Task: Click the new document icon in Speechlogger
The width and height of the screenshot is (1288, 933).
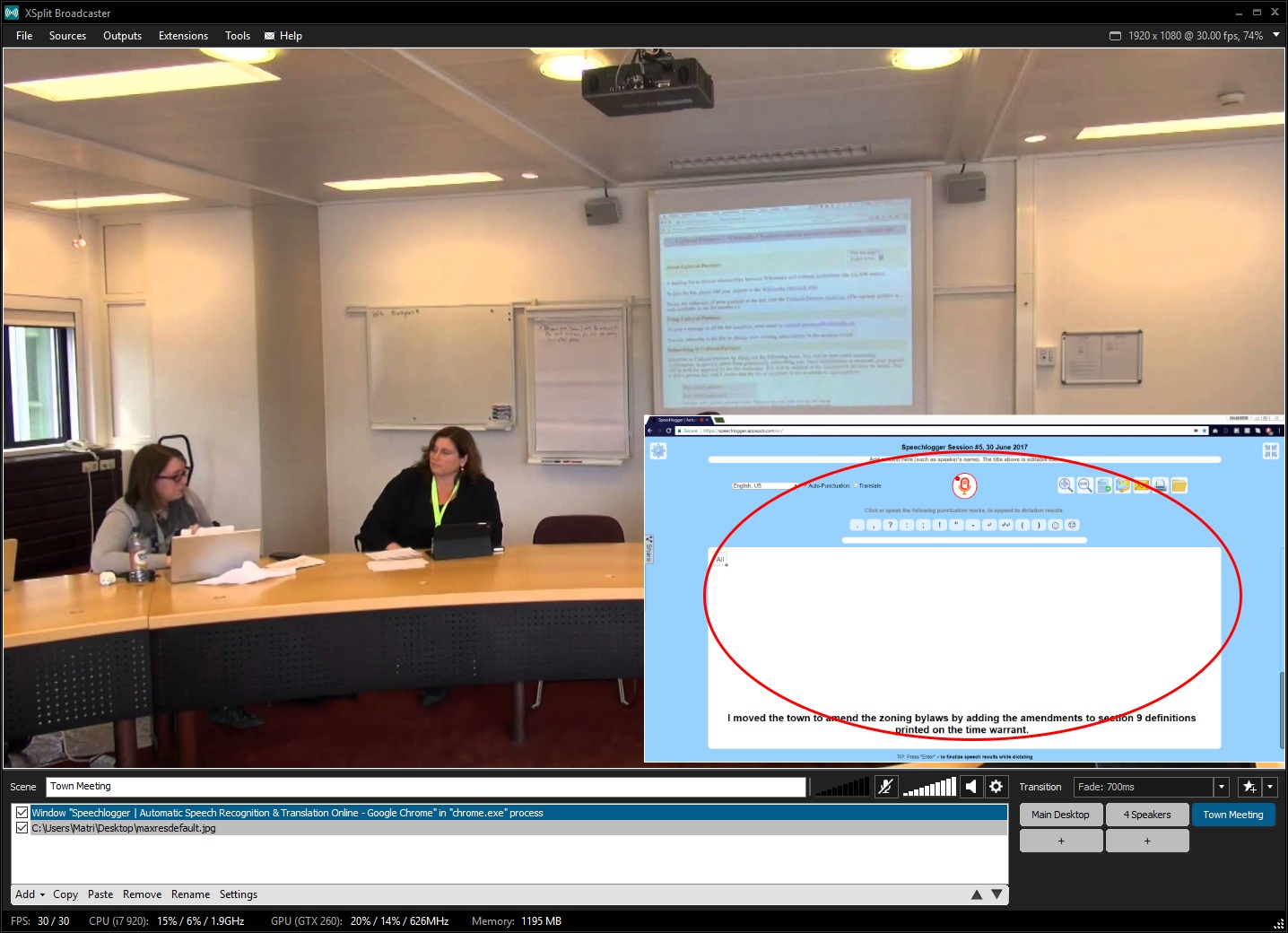Action: (1103, 485)
